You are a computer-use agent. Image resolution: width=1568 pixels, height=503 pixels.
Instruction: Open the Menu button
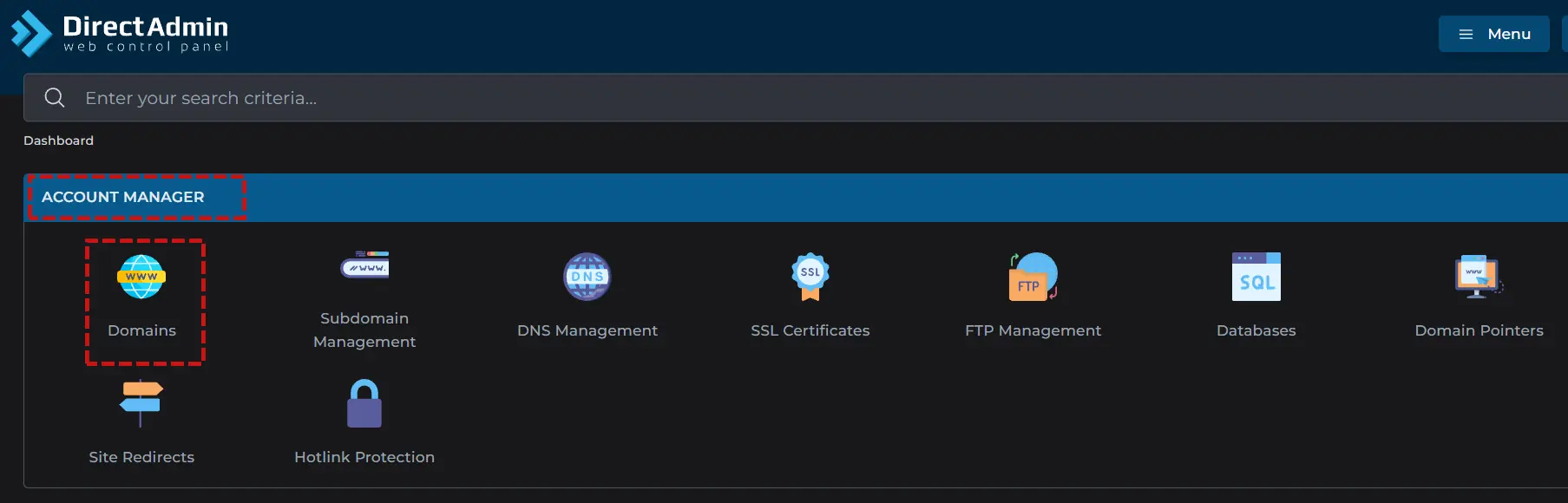click(x=1494, y=34)
